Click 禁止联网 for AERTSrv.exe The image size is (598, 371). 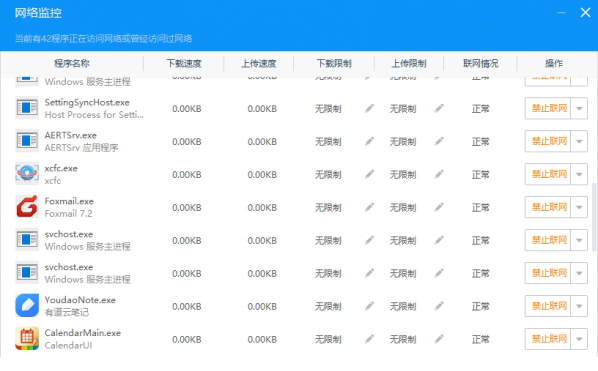548,141
